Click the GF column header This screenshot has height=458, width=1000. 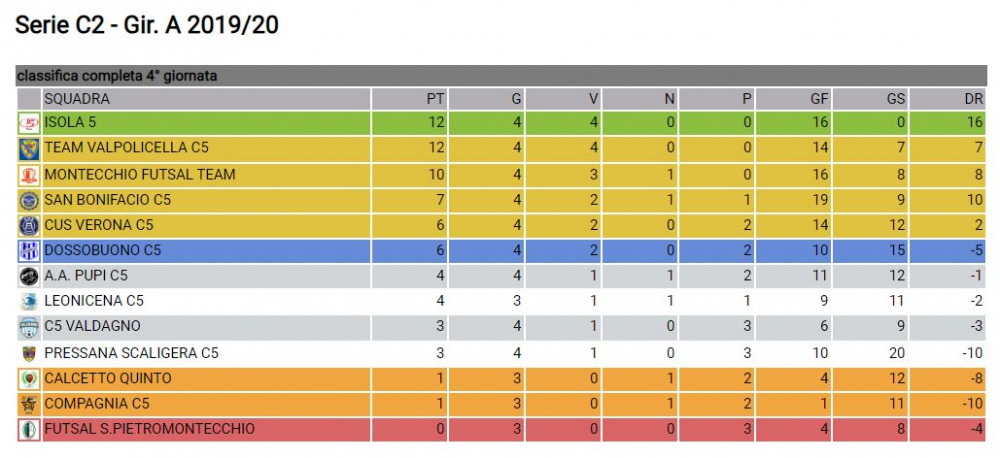coord(819,99)
